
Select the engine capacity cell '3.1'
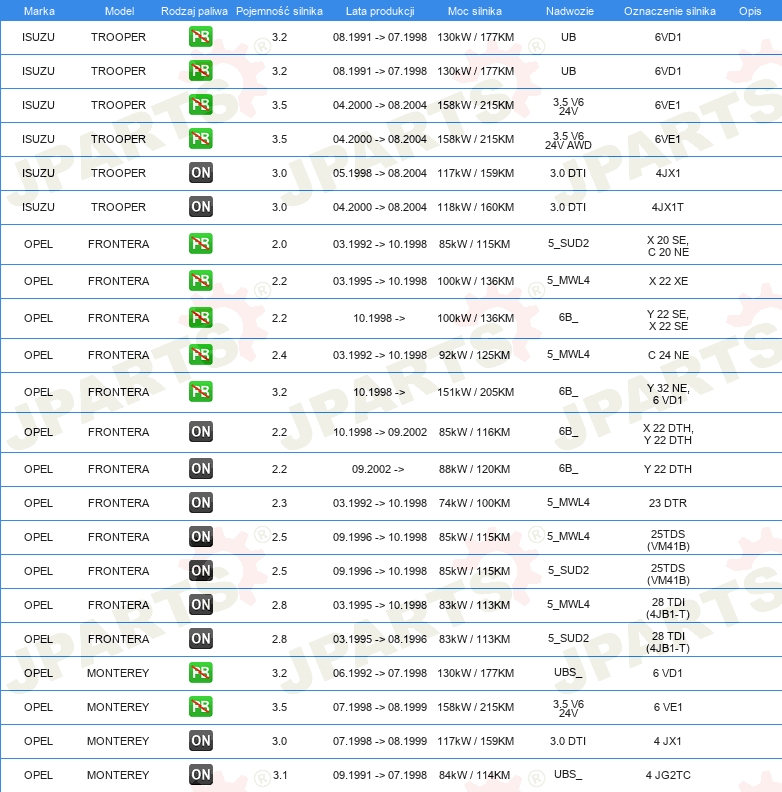pyautogui.click(x=280, y=775)
